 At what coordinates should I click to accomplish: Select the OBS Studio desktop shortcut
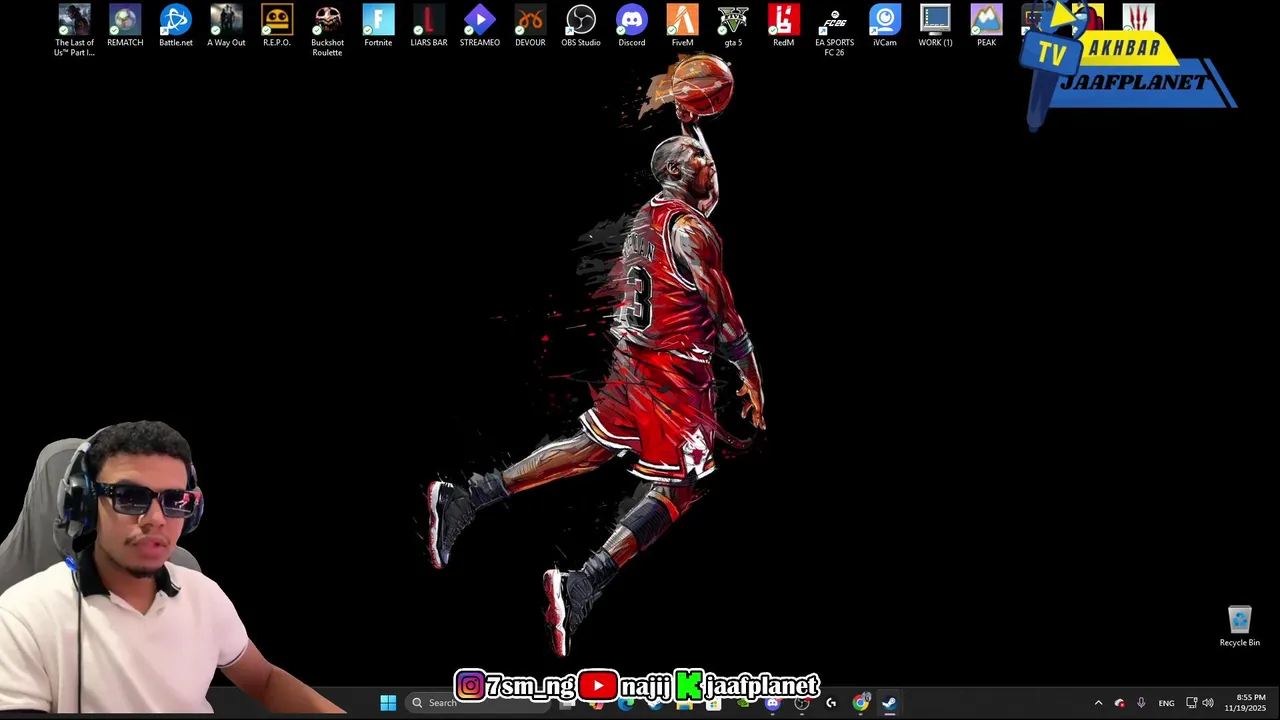(x=581, y=26)
